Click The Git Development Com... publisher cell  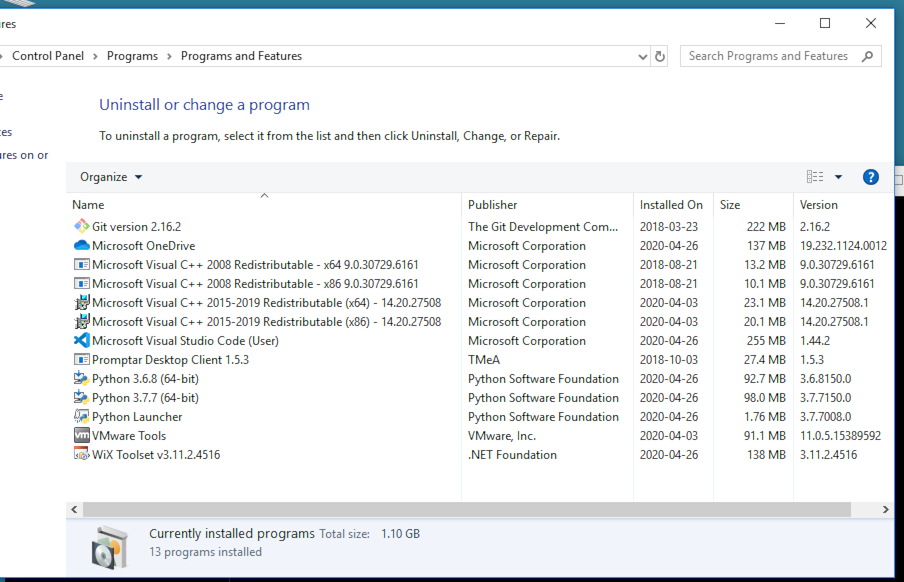pos(543,227)
